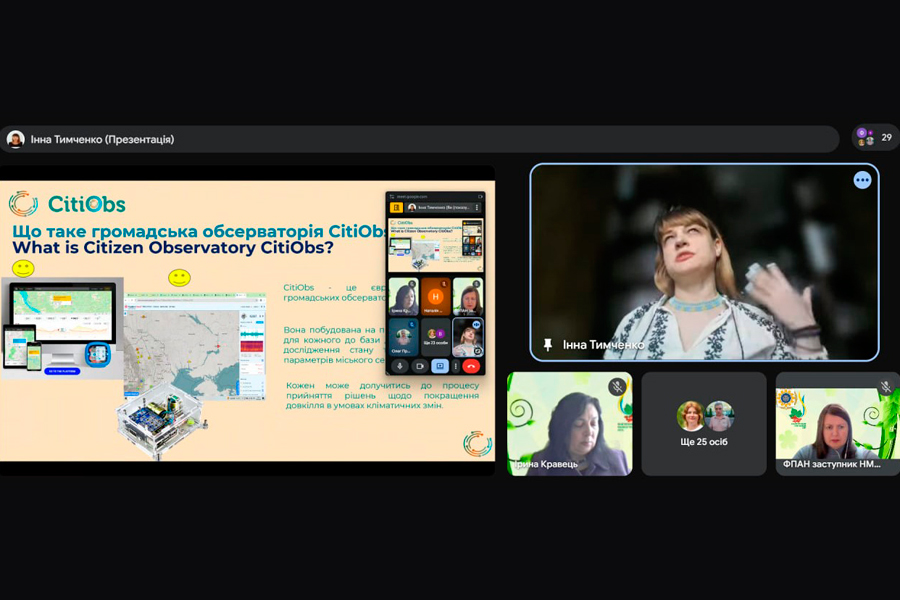
Task: Click the circular CitiObs emblem at the slide's bottom right
Action: click(x=477, y=443)
